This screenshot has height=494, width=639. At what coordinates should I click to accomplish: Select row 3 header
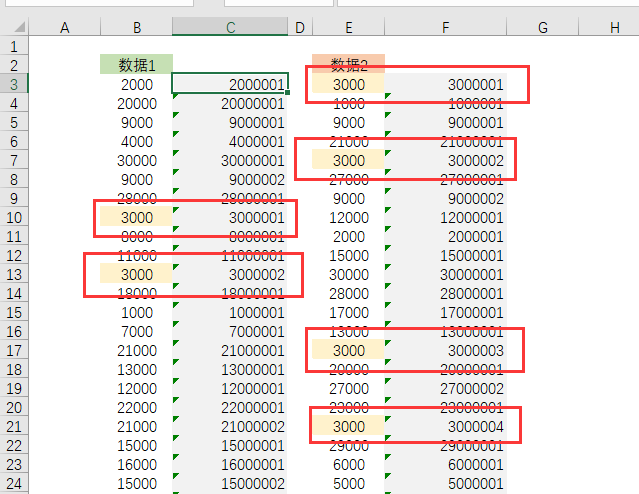[14, 84]
